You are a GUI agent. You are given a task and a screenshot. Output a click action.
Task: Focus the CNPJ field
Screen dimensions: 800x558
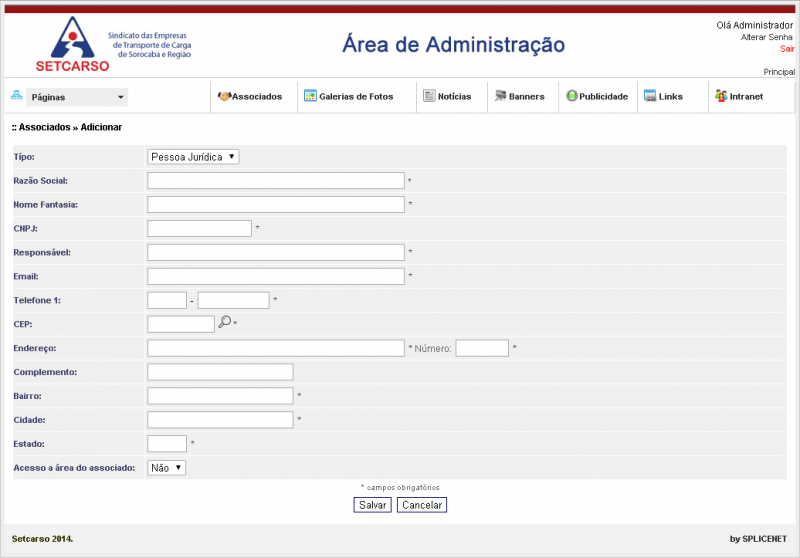click(199, 229)
